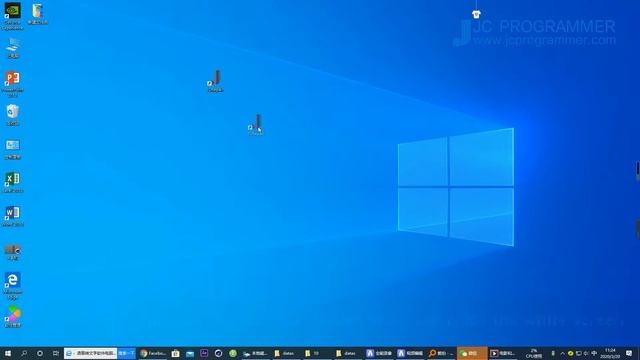Select the Recycle Bin desktop icon
The image size is (640, 360).
point(13,114)
